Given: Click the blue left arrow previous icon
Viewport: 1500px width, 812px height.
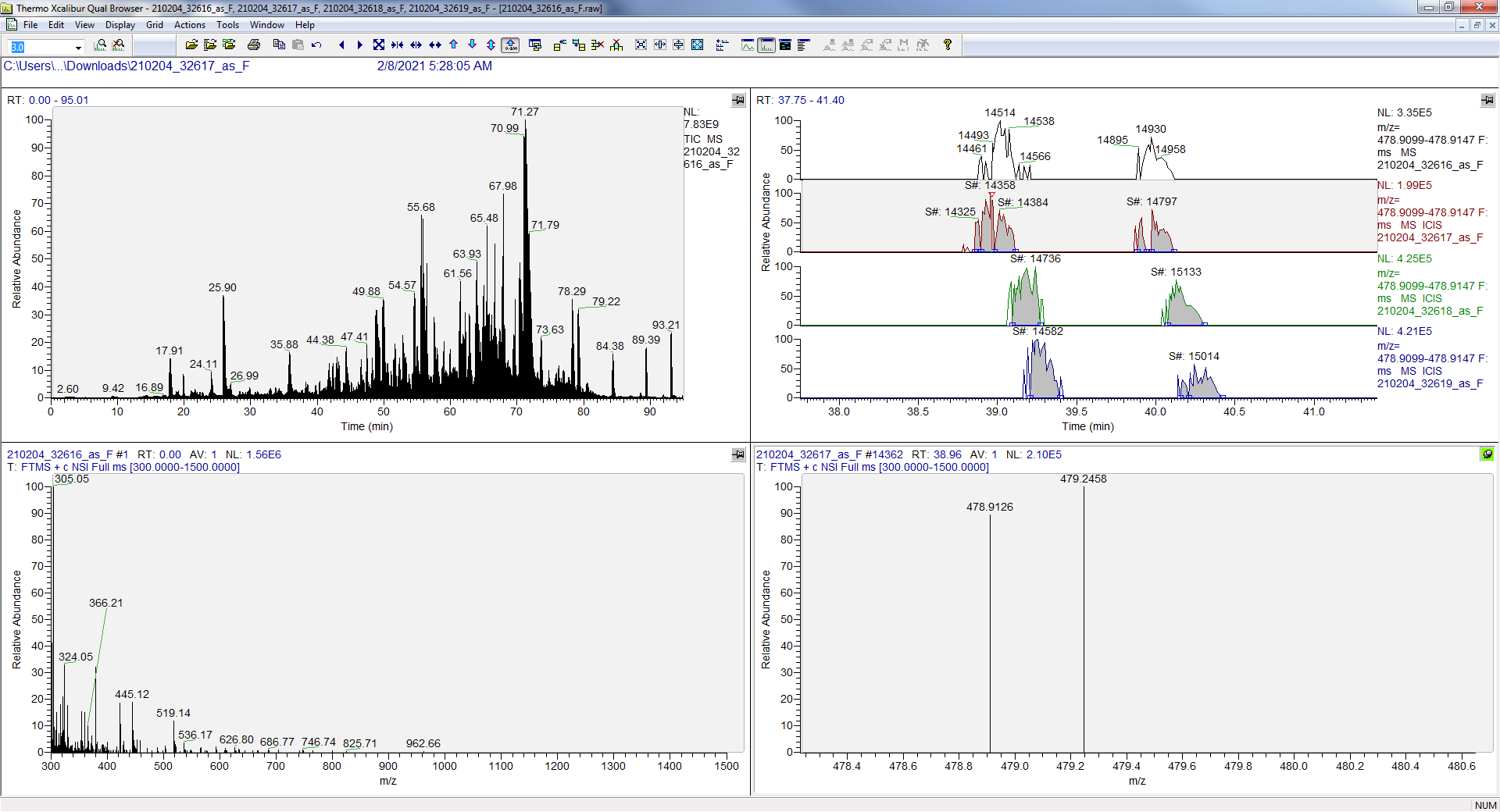Looking at the screenshot, I should pyautogui.click(x=341, y=45).
